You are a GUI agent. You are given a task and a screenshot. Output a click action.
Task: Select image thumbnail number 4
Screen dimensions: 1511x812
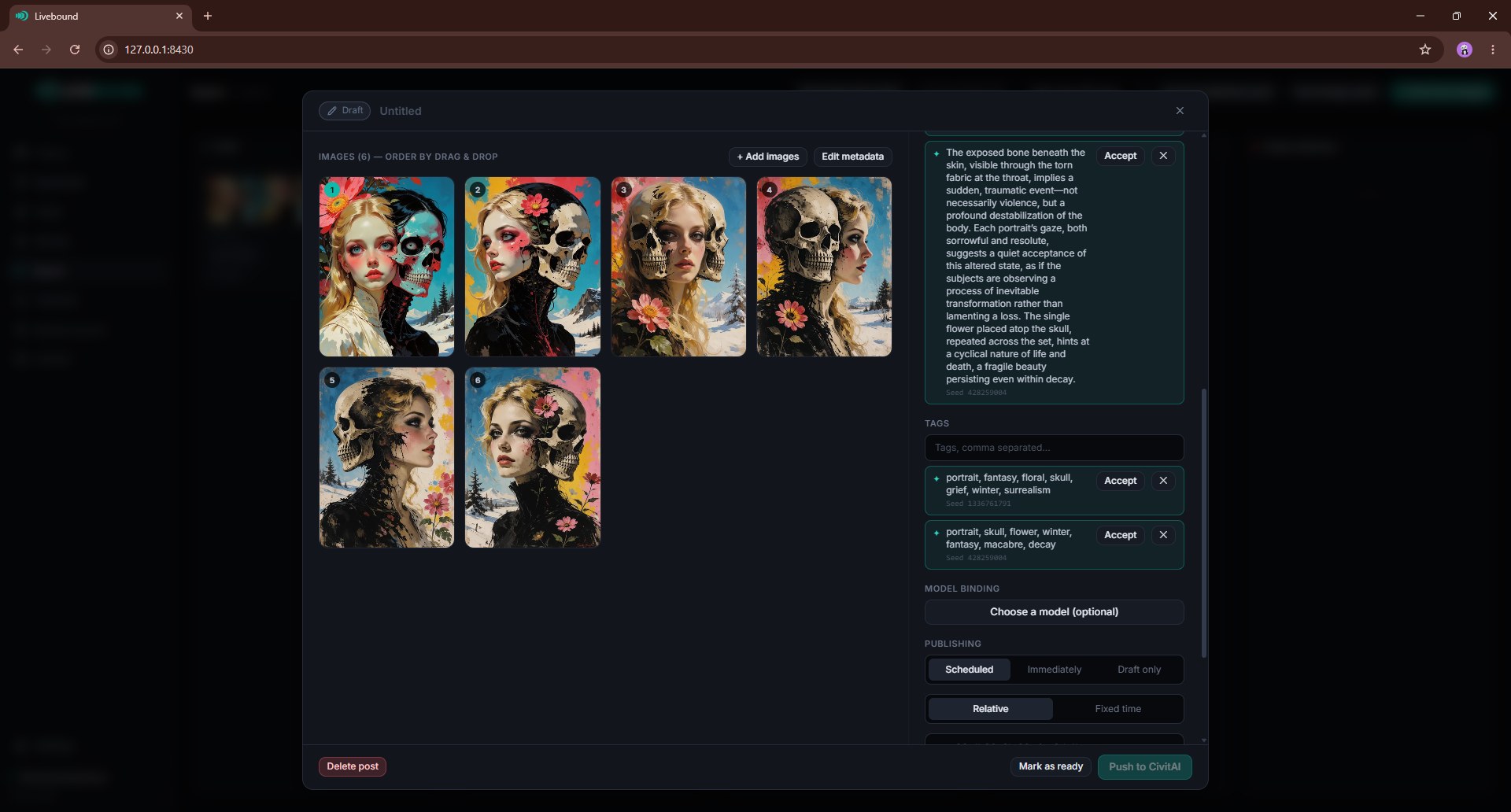824,267
